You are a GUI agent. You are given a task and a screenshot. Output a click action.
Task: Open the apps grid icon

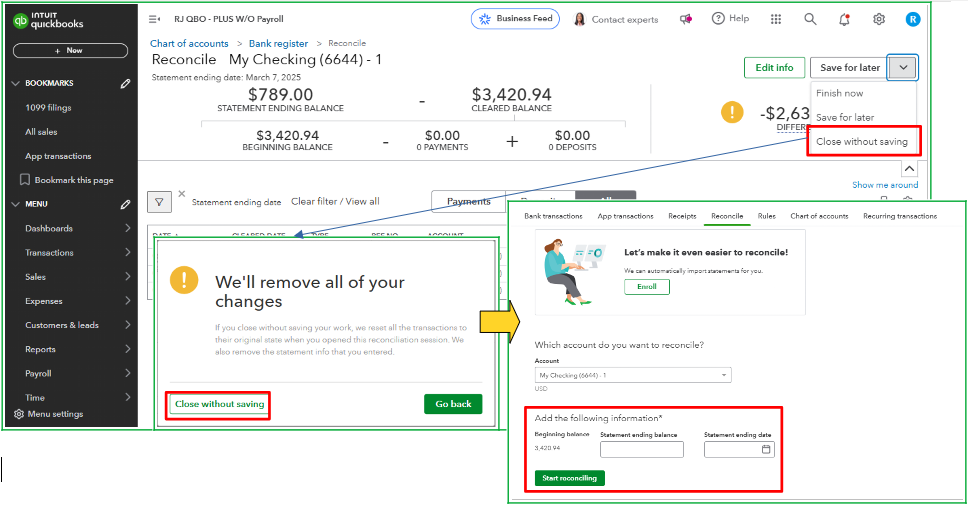776,19
